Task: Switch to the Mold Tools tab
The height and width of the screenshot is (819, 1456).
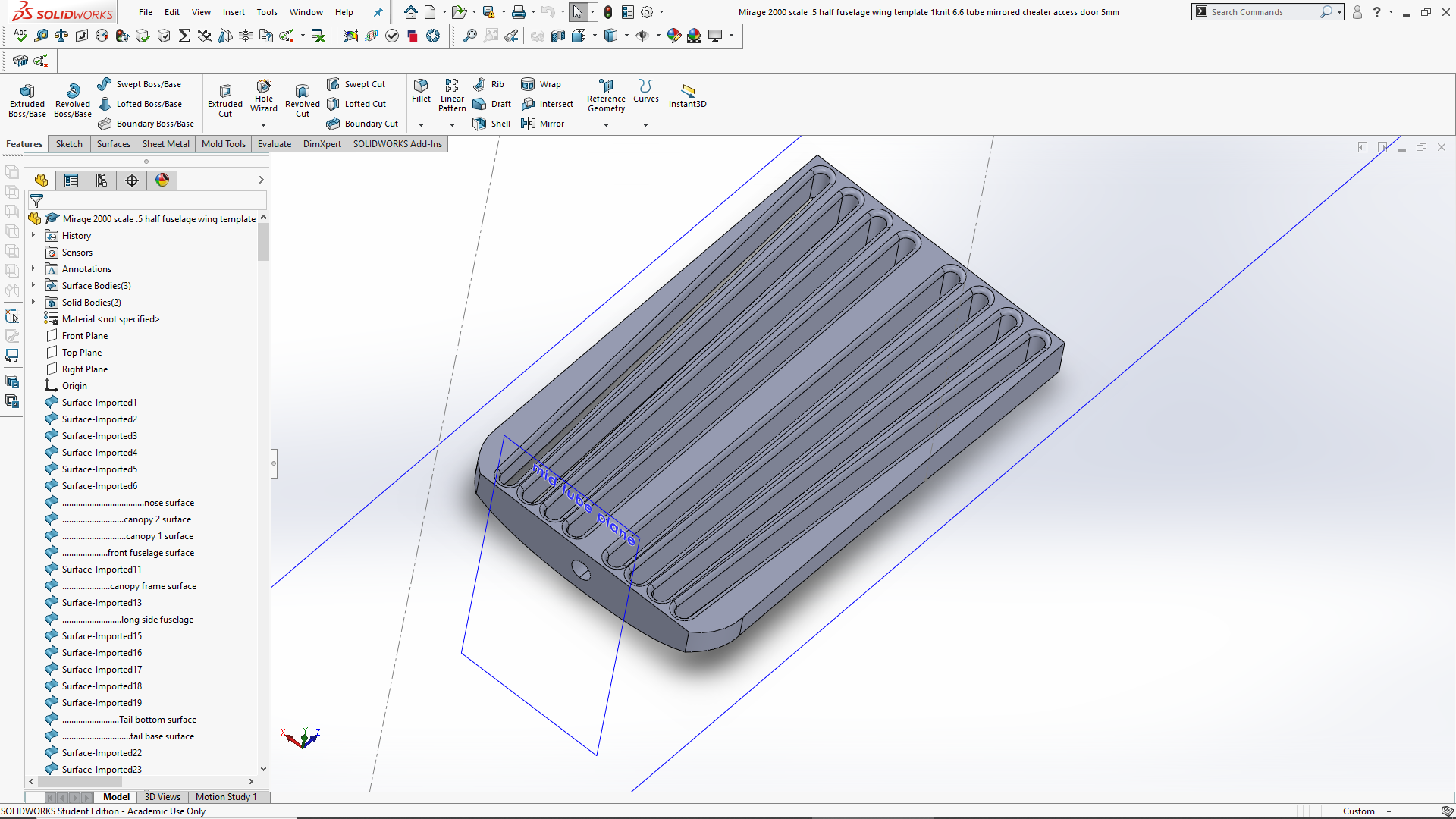Action: 224,144
